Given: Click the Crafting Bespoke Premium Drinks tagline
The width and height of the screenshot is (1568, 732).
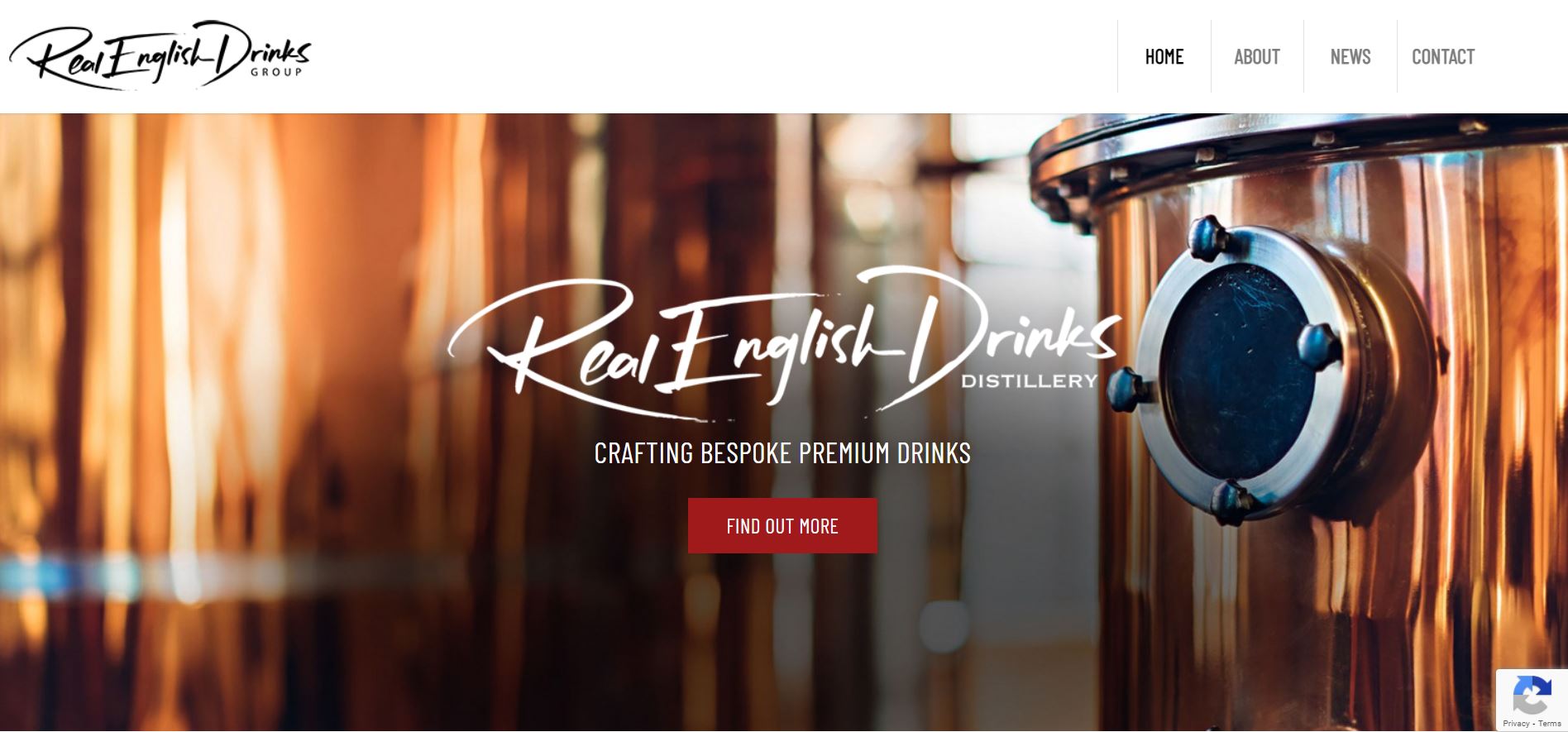Looking at the screenshot, I should coord(782,453).
